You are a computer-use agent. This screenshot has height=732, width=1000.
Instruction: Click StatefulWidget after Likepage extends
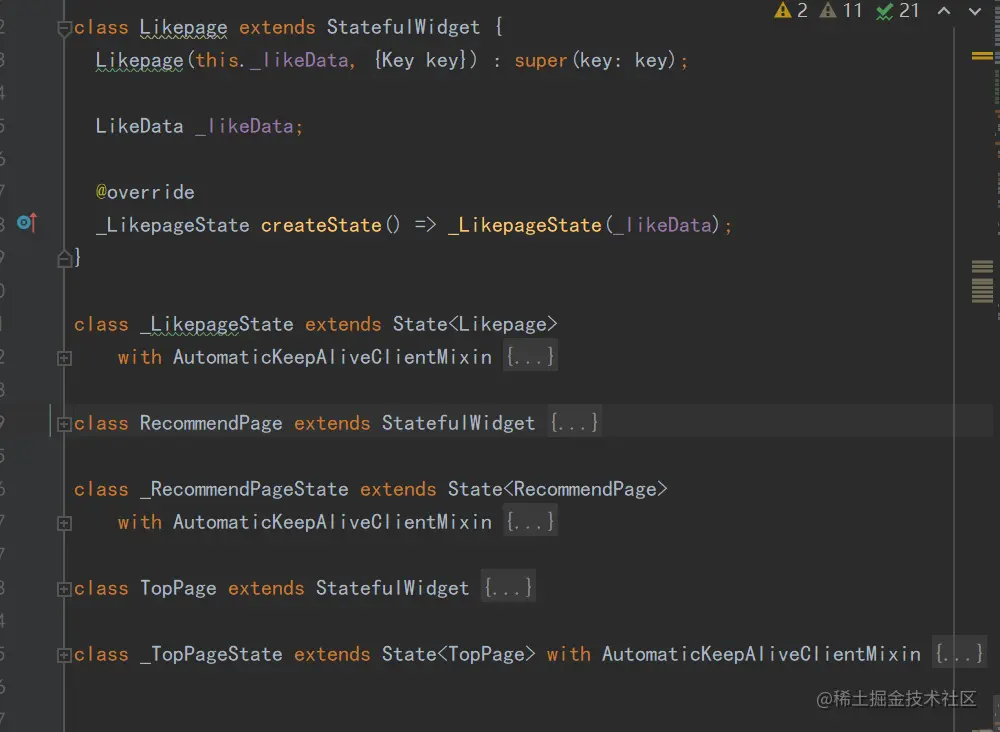pyautogui.click(x=403, y=27)
